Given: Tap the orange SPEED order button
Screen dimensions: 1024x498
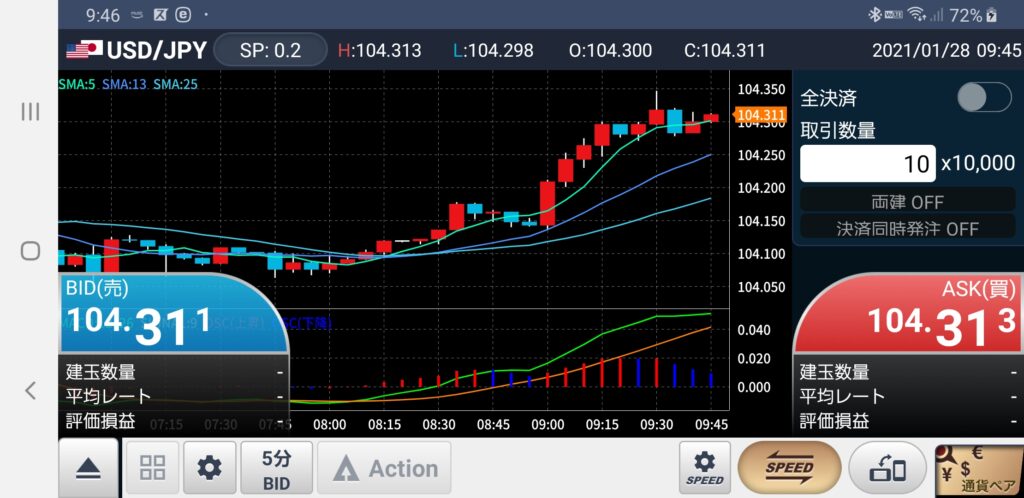Looking at the screenshot, I should pyautogui.click(x=789, y=468).
